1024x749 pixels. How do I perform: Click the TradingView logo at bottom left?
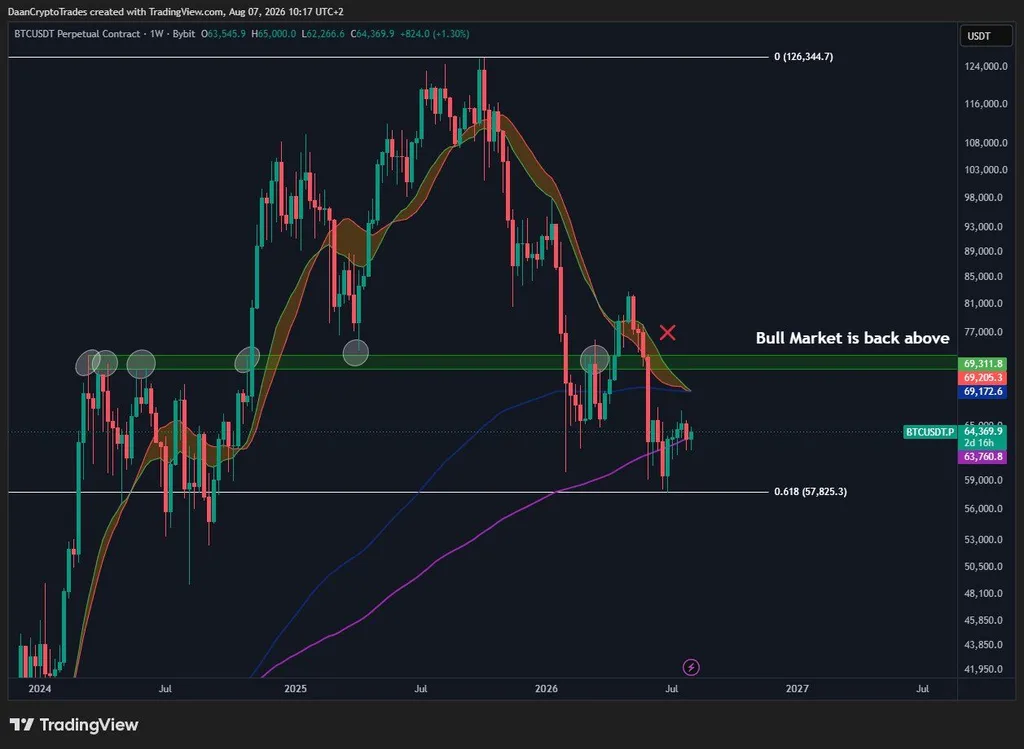pyautogui.click(x=74, y=724)
